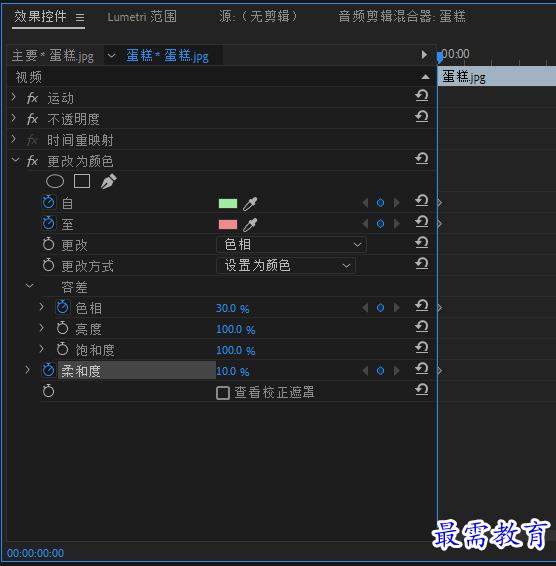The height and width of the screenshot is (566, 556).
Task: Toggle animation stopwatch for 亮度
Action: coord(62,328)
